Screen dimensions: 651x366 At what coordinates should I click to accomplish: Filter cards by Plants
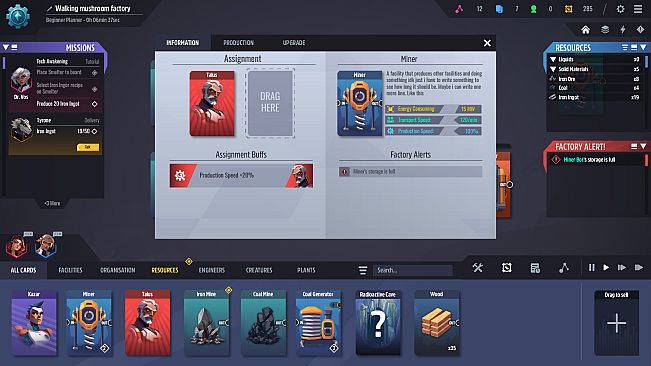click(306, 270)
